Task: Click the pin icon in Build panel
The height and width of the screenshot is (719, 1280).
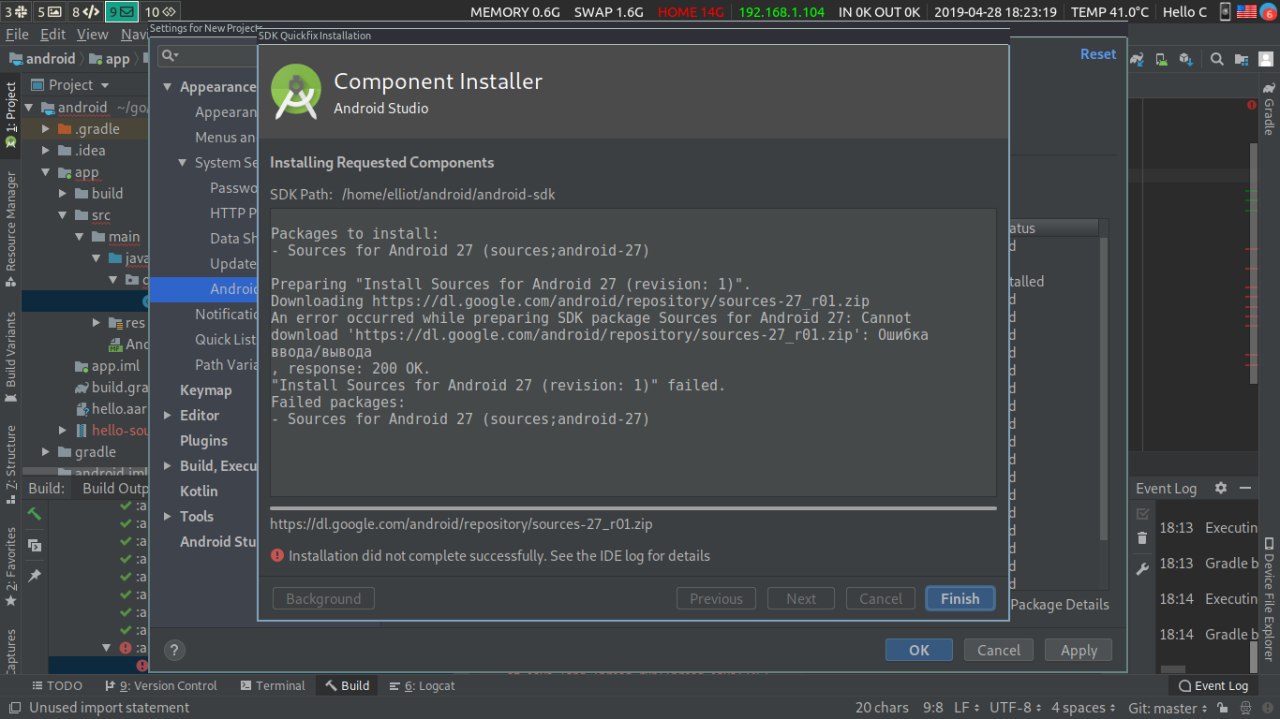Action: point(34,576)
